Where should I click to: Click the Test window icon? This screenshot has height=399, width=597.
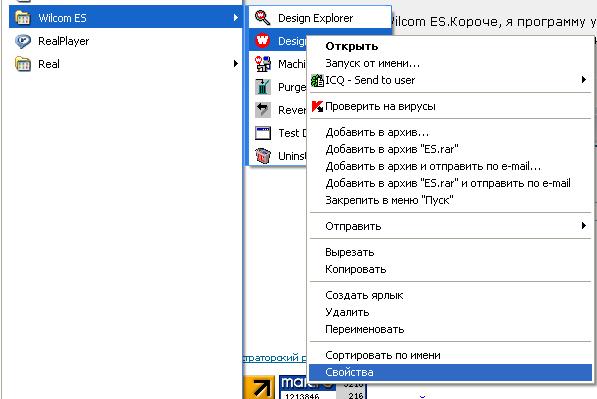(262, 133)
